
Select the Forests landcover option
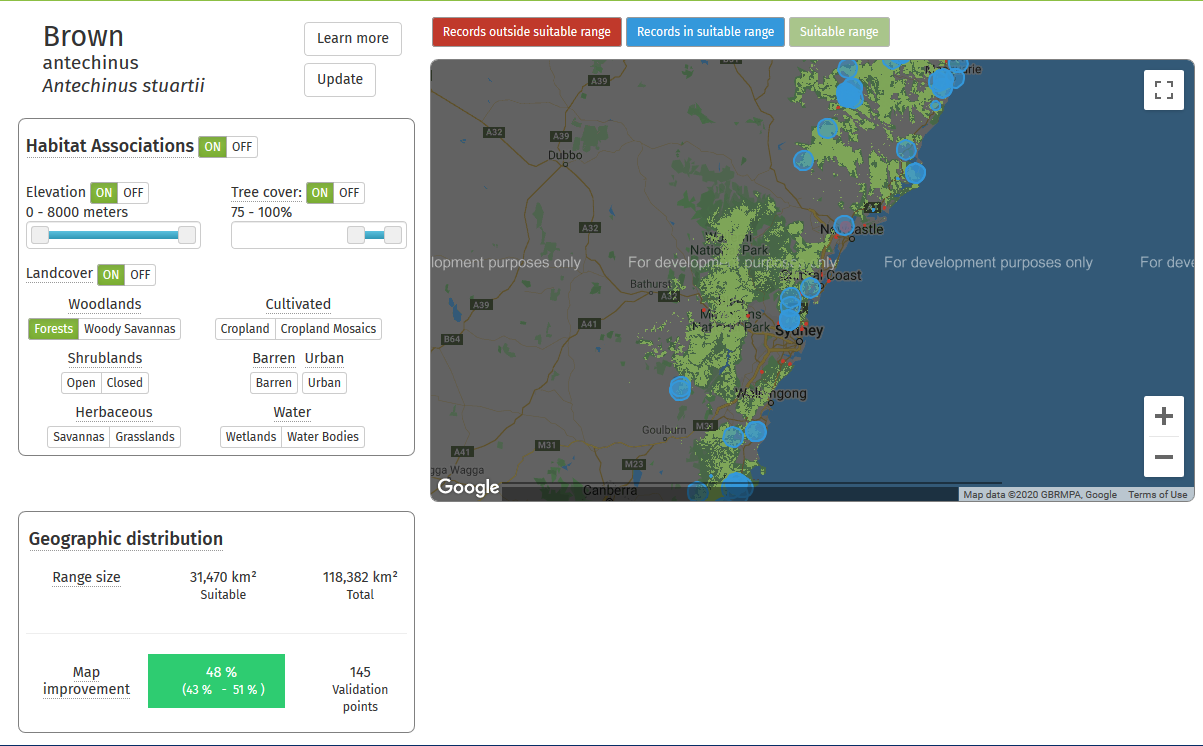[53, 329]
